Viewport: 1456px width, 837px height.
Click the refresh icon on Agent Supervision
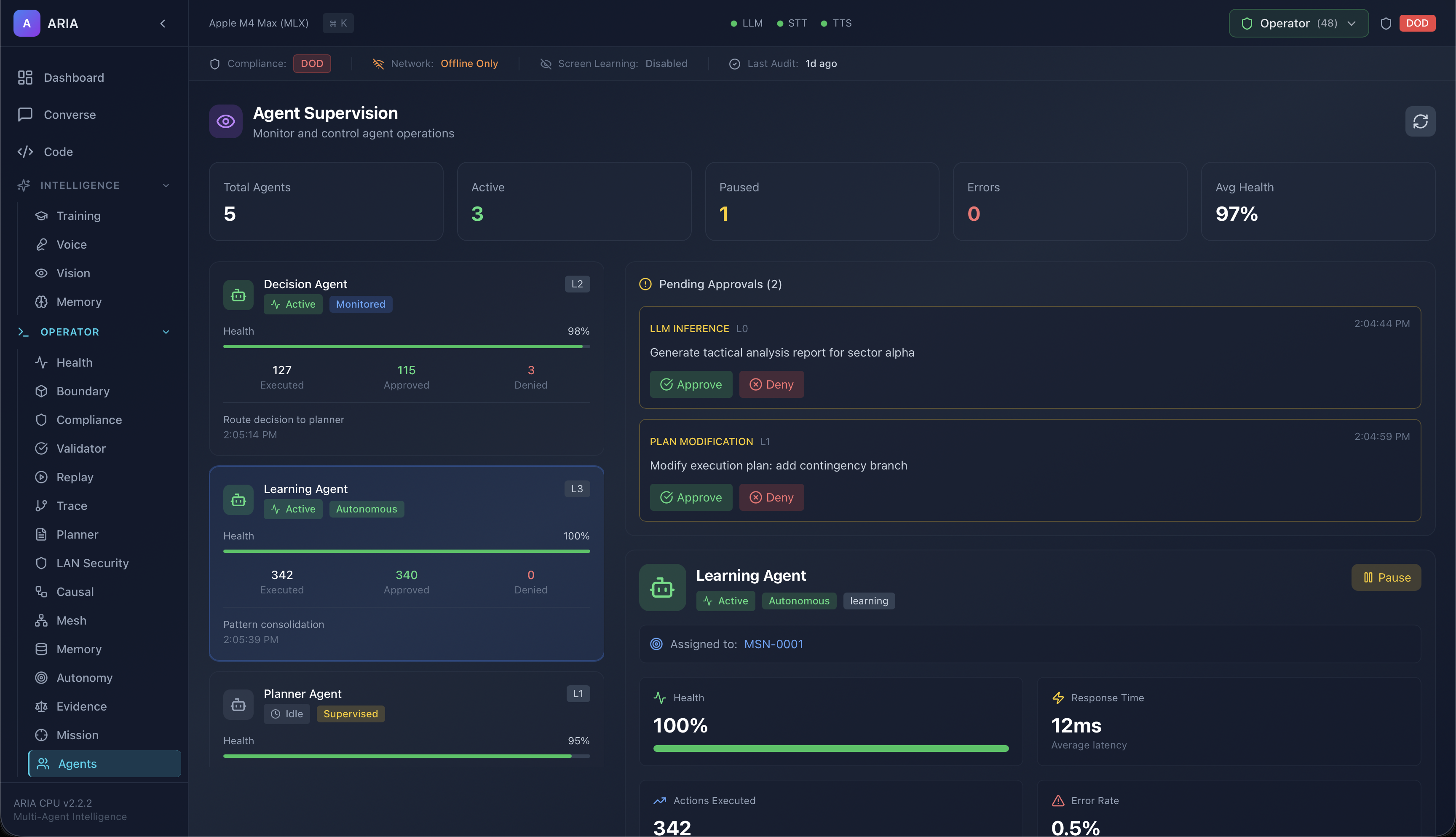1420,121
